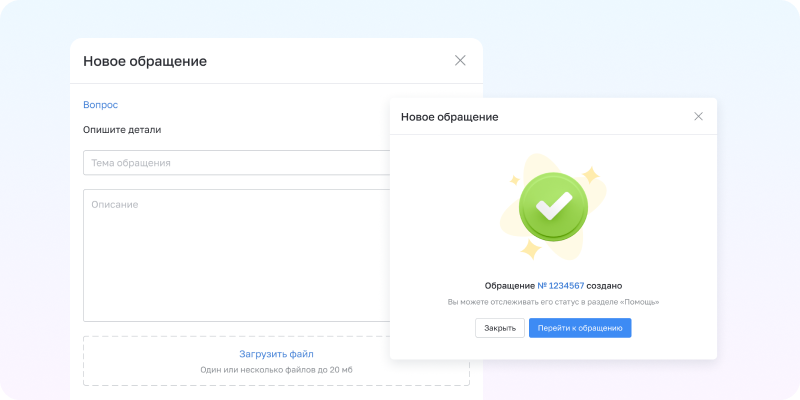Image resolution: width=800 pixels, height=400 pixels.
Task: Click the Загрузить файл upload link
Action: [x=276, y=354]
